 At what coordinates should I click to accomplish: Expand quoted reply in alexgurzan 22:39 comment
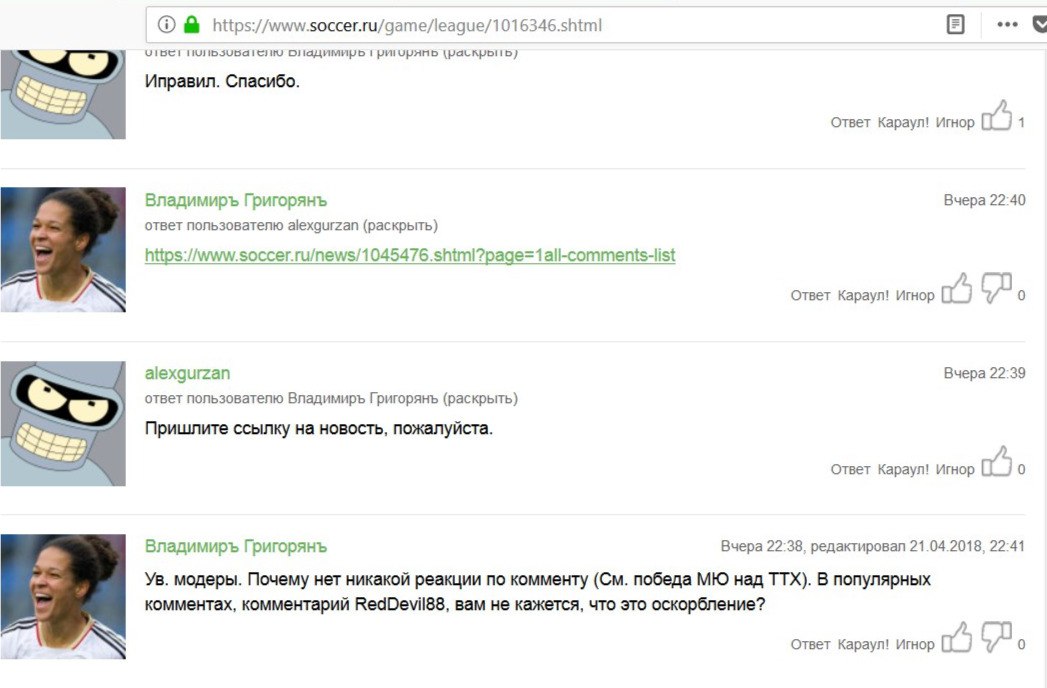pyautogui.click(x=480, y=399)
